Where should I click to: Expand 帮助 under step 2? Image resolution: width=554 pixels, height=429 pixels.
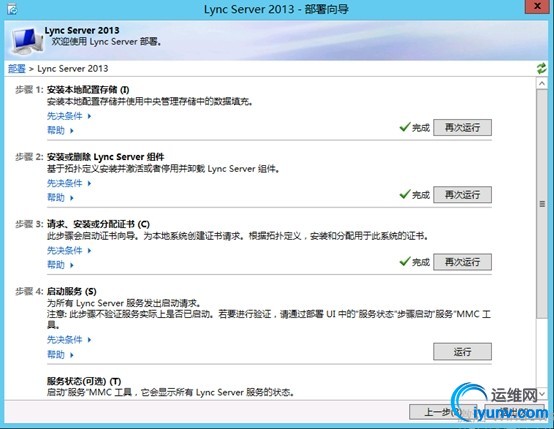pyautogui.click(x=60, y=198)
